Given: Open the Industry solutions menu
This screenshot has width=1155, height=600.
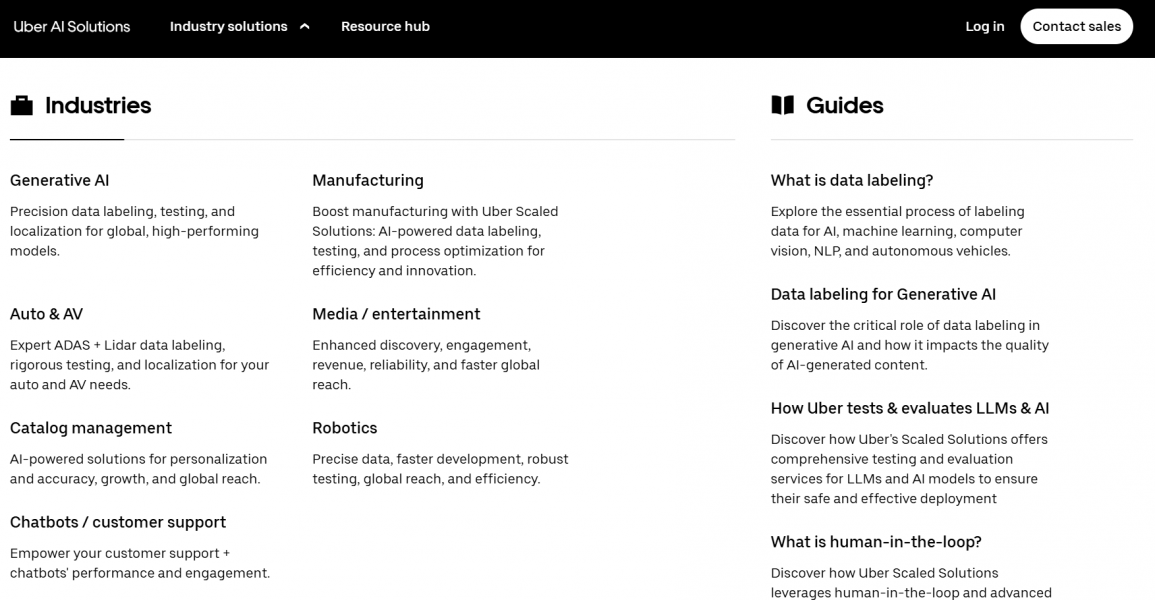Looking at the screenshot, I should click(x=229, y=27).
